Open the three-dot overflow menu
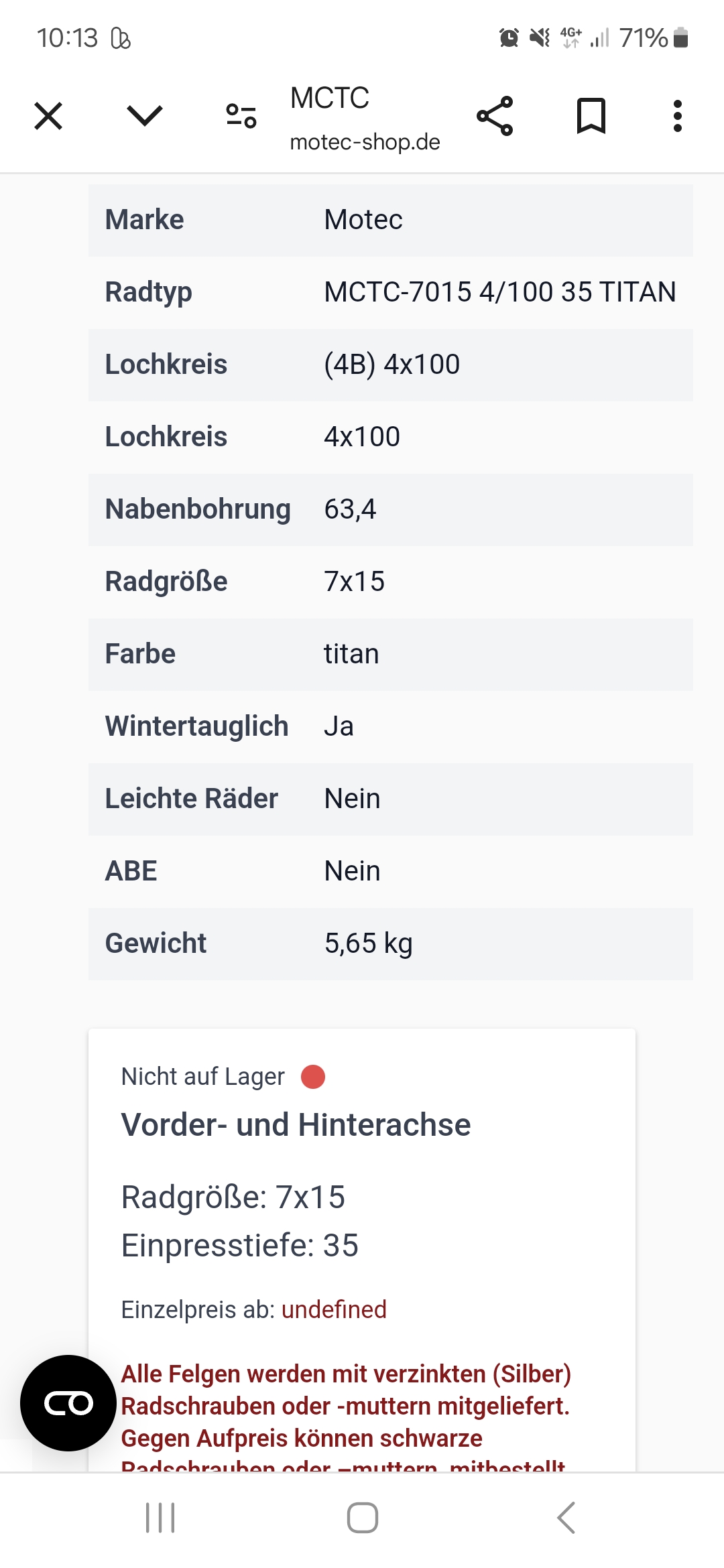This screenshot has height=1568, width=724. click(x=678, y=116)
